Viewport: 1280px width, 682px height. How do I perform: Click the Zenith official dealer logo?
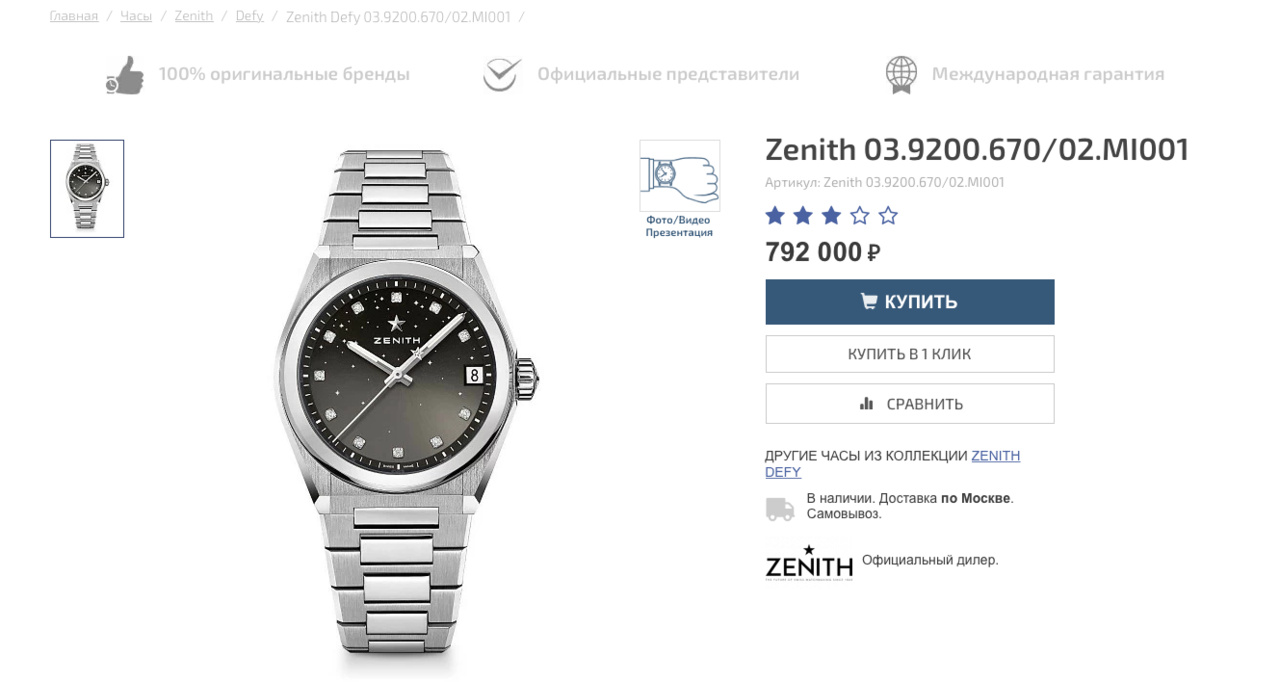click(809, 563)
